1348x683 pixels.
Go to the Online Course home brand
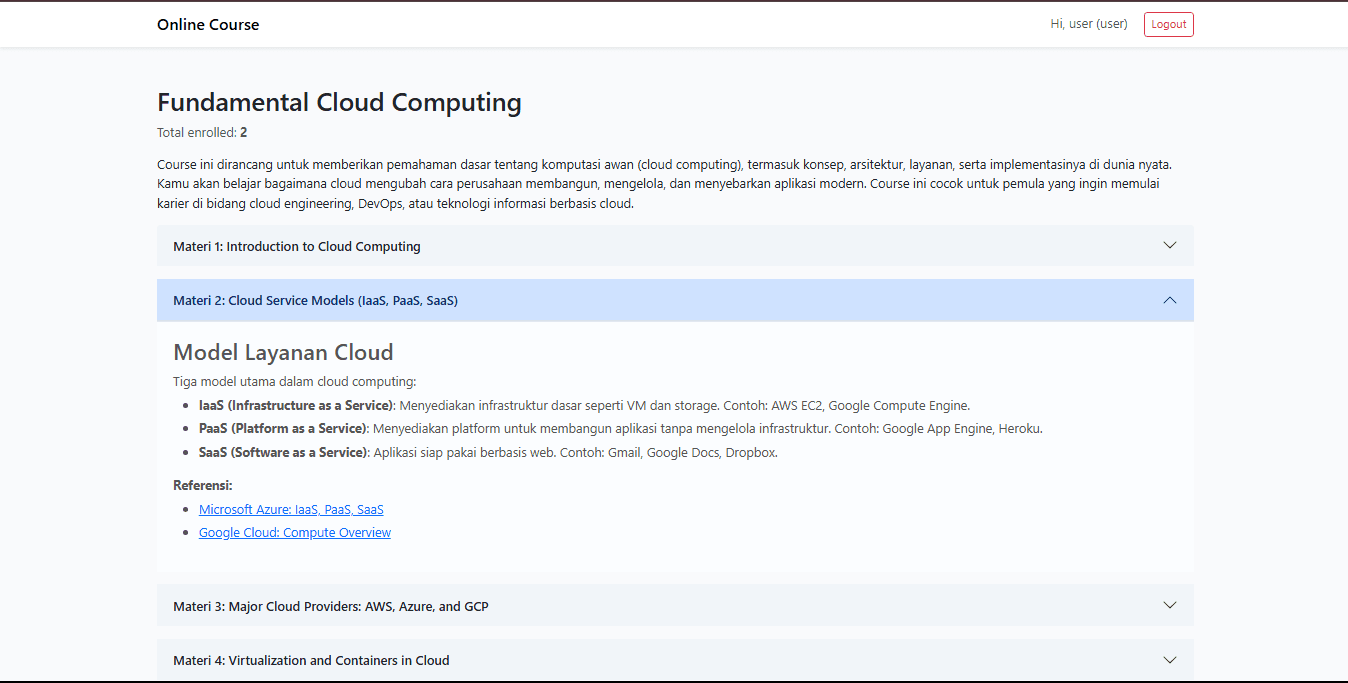[x=208, y=25]
